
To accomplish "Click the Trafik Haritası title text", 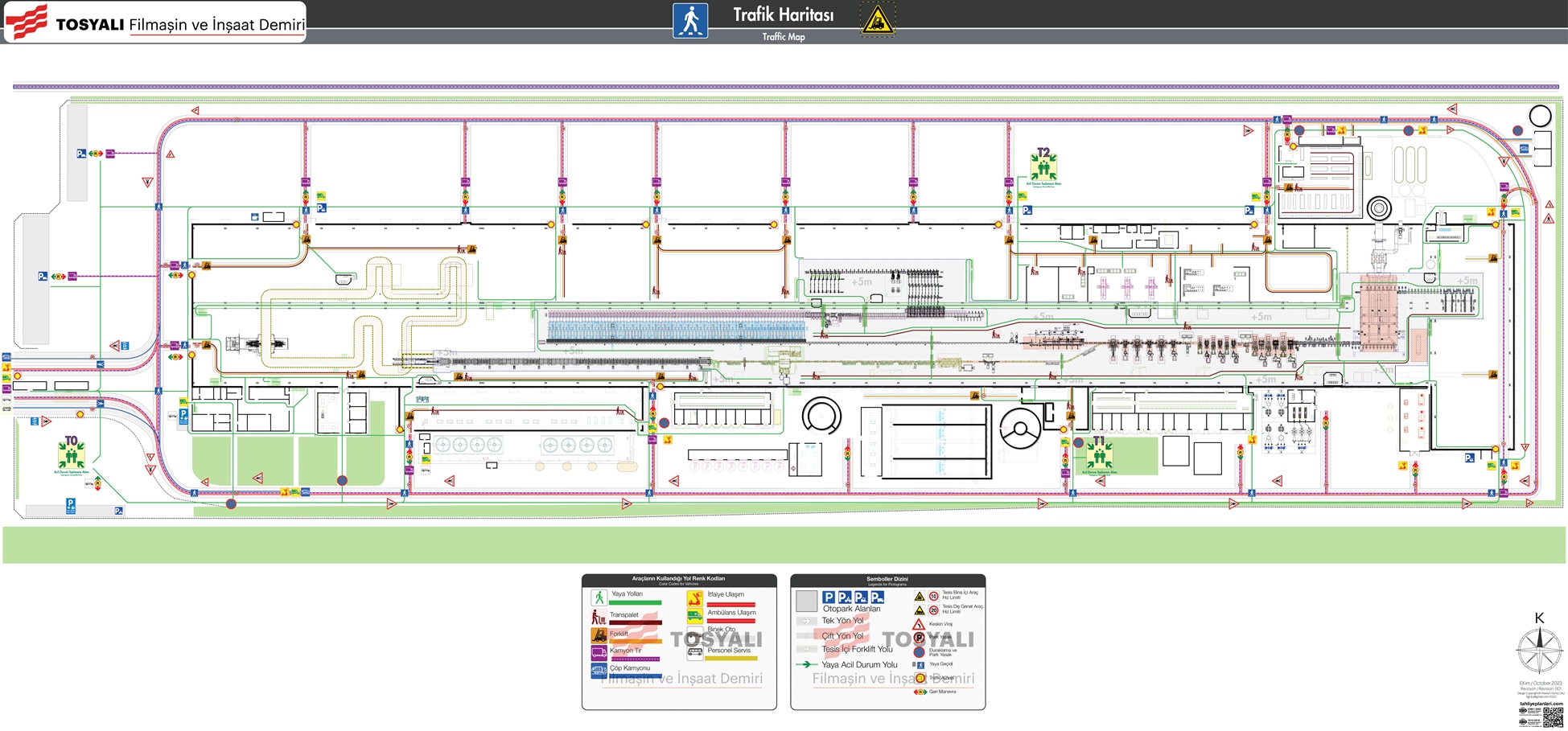I will click(783, 14).
